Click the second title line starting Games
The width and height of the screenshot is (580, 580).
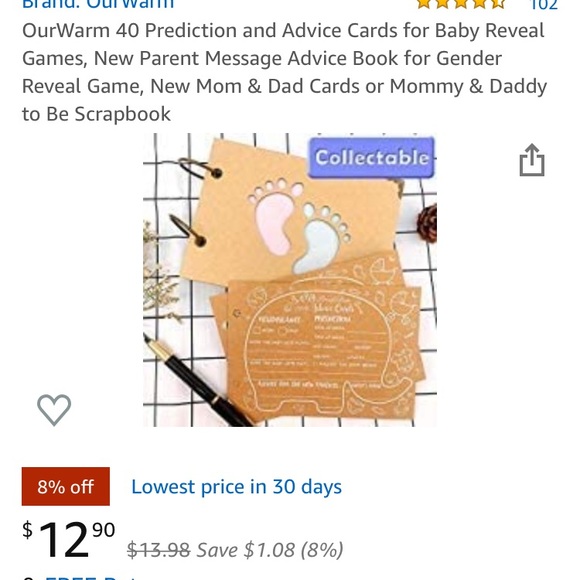(x=262, y=58)
